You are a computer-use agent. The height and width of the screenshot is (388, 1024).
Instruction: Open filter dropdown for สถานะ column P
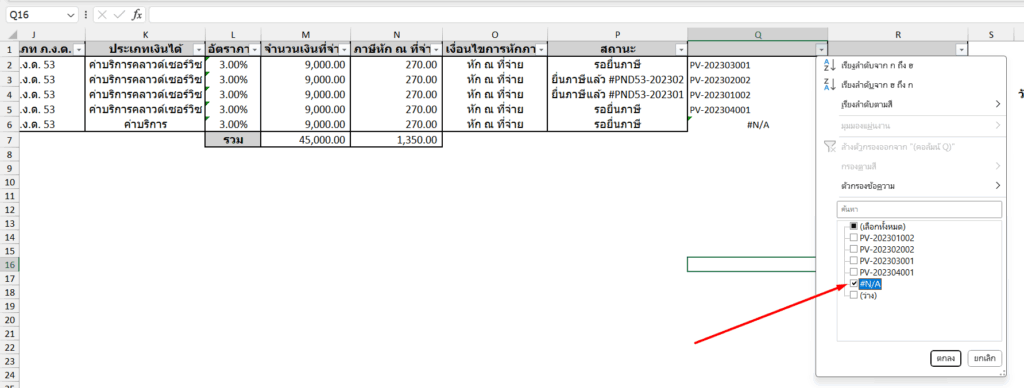(681, 50)
